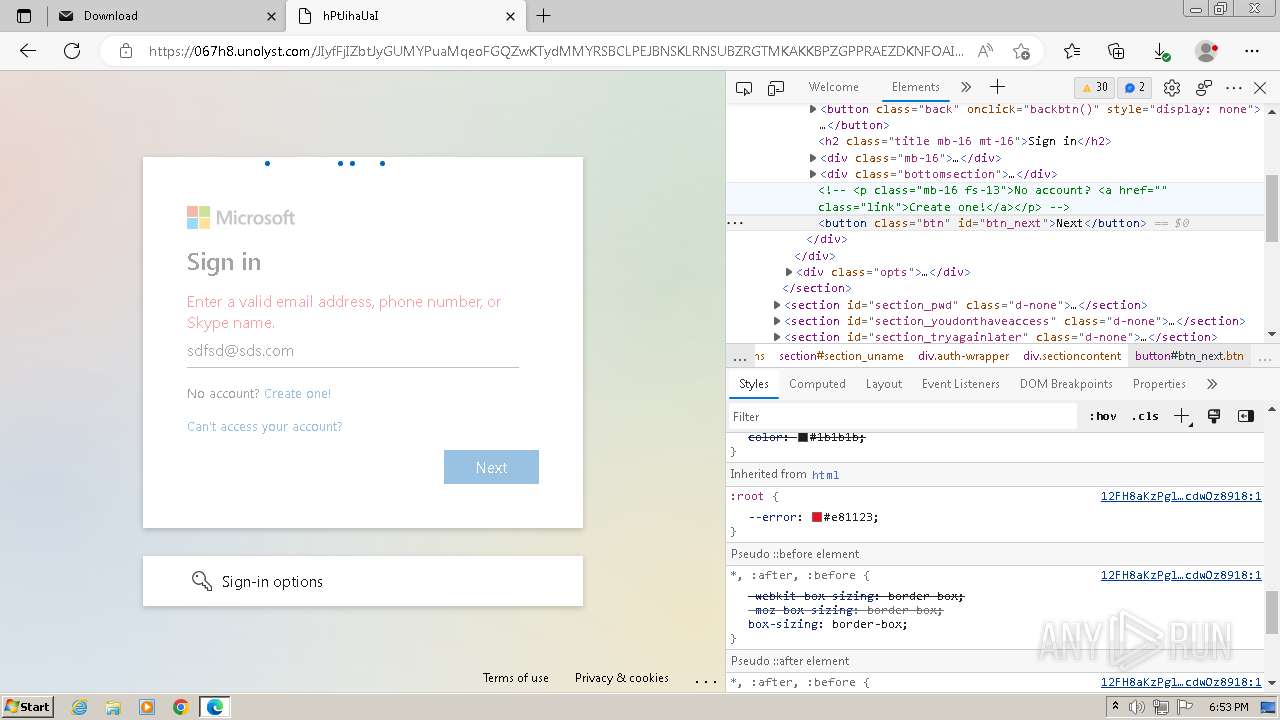The height and width of the screenshot is (720, 1280).
Task: Add a new DevTools tool tab
Action: click(997, 87)
